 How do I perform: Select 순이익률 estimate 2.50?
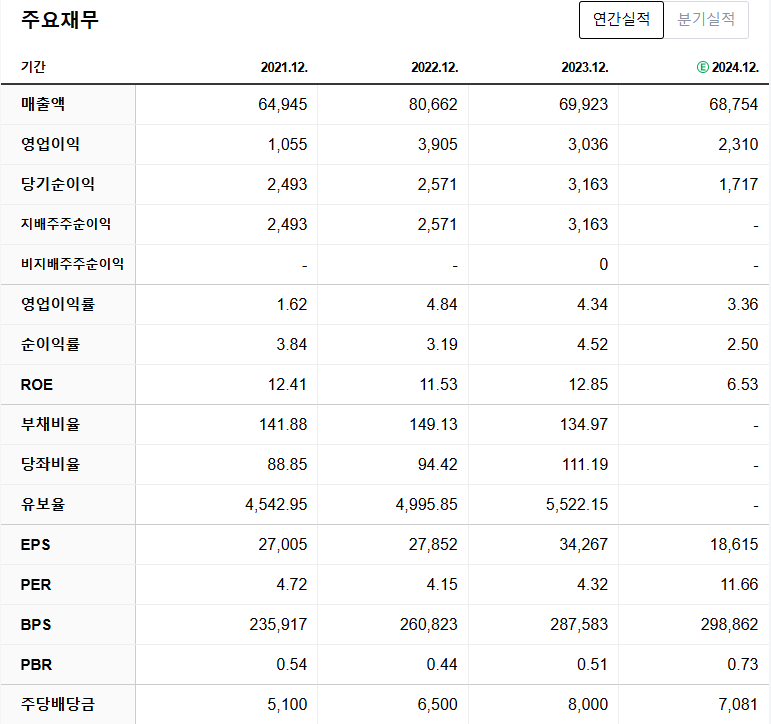743,344
